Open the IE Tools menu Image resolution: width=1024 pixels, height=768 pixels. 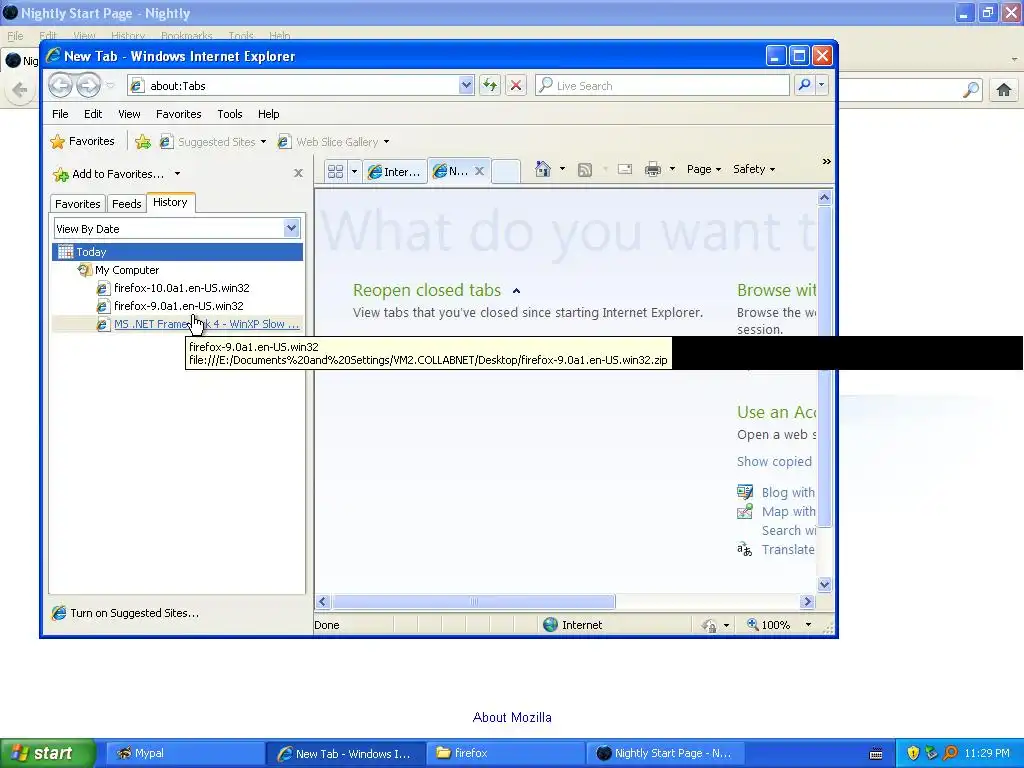[230, 114]
